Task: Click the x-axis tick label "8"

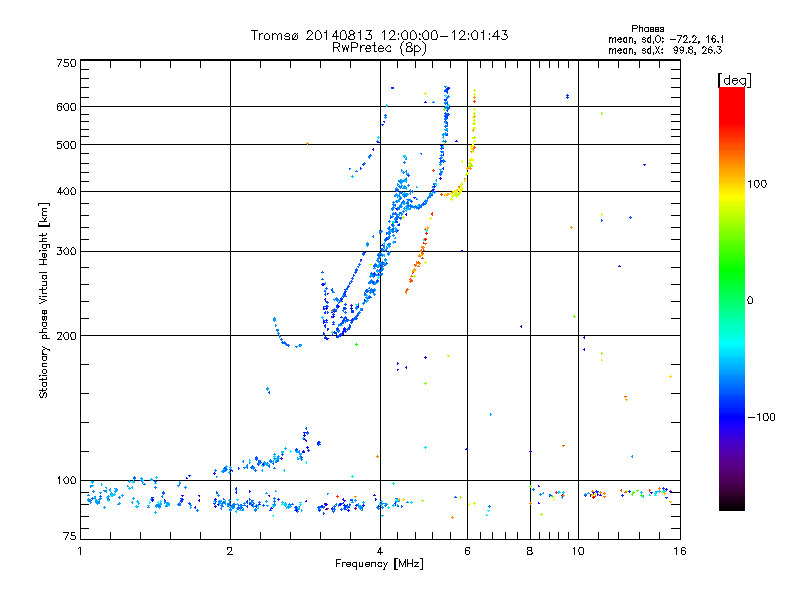Action: [530, 551]
